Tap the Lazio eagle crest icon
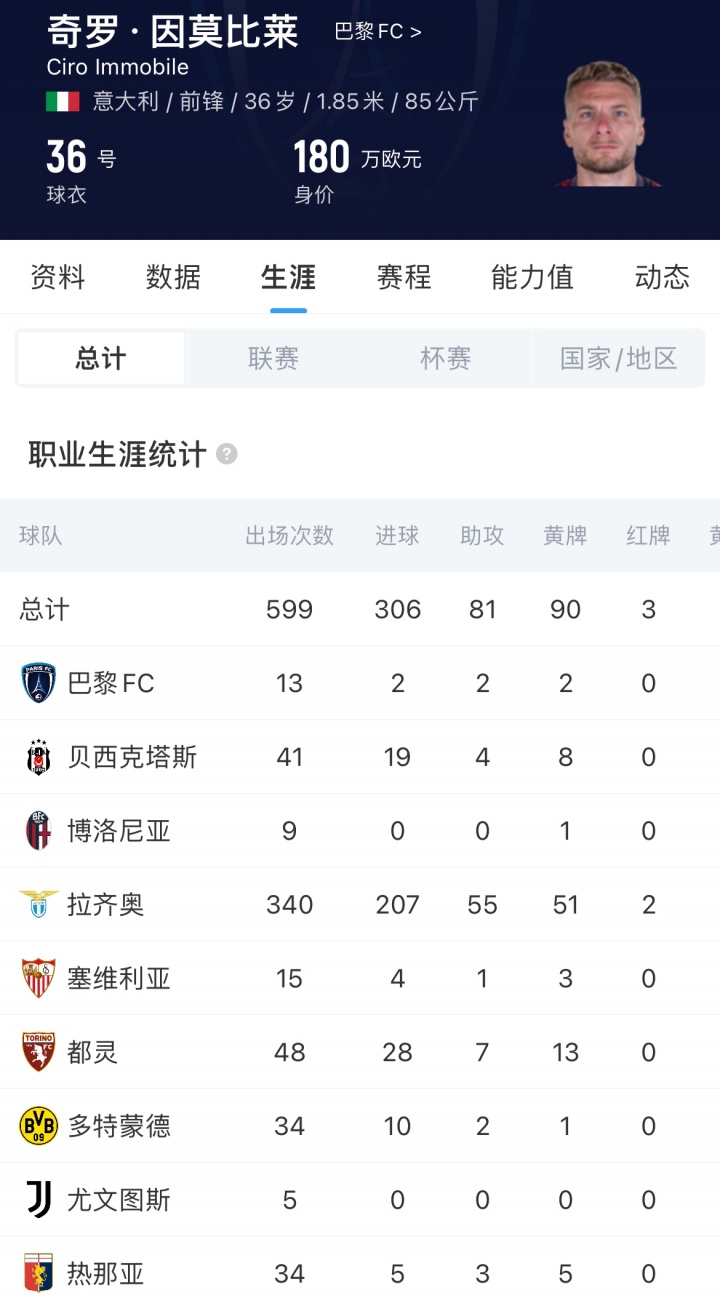Viewport: 720px width, 1306px height. [39, 904]
